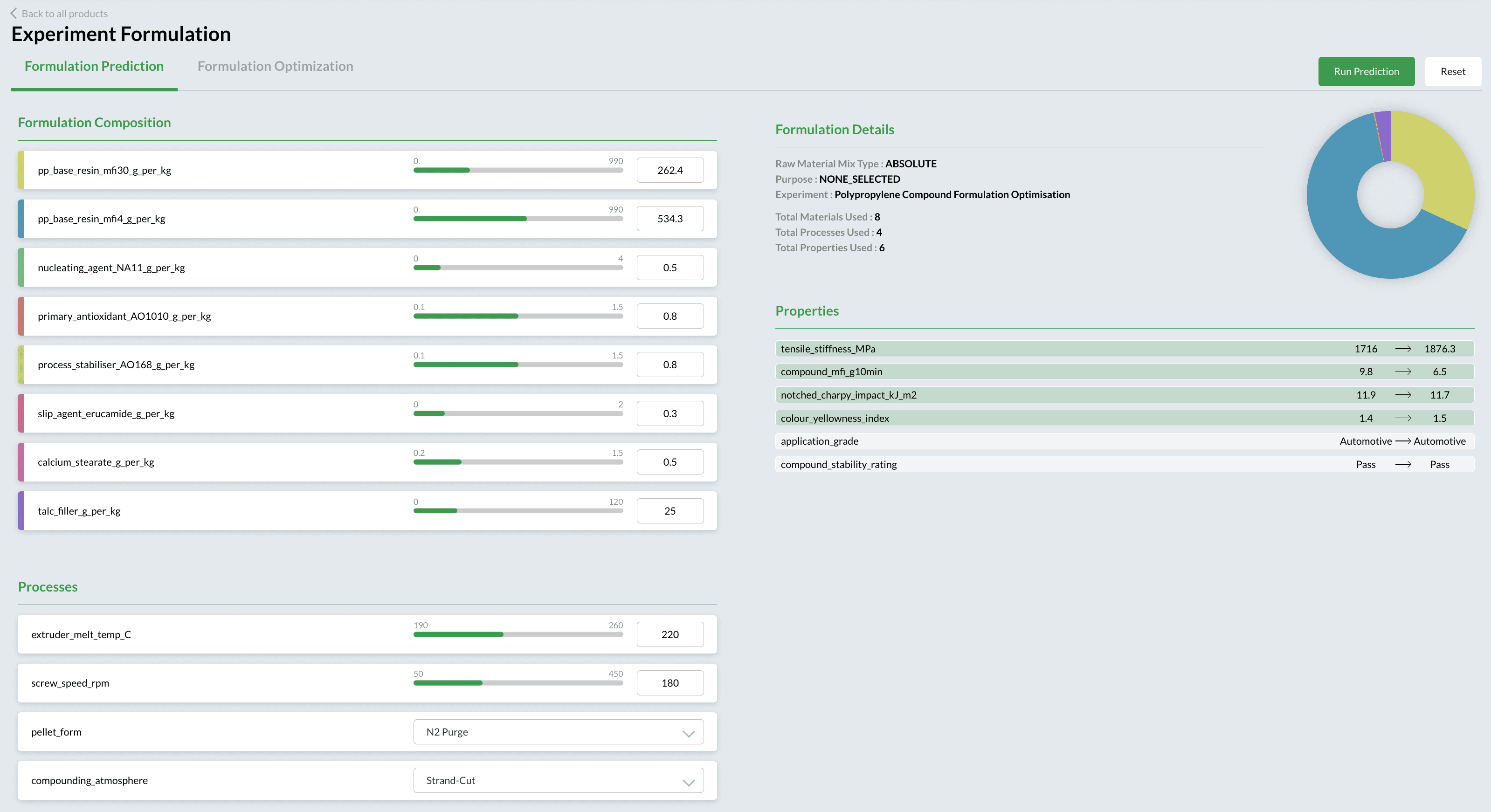
Task: Click the arrow in the tensile_stiffness_MPa row
Action: pos(1402,349)
